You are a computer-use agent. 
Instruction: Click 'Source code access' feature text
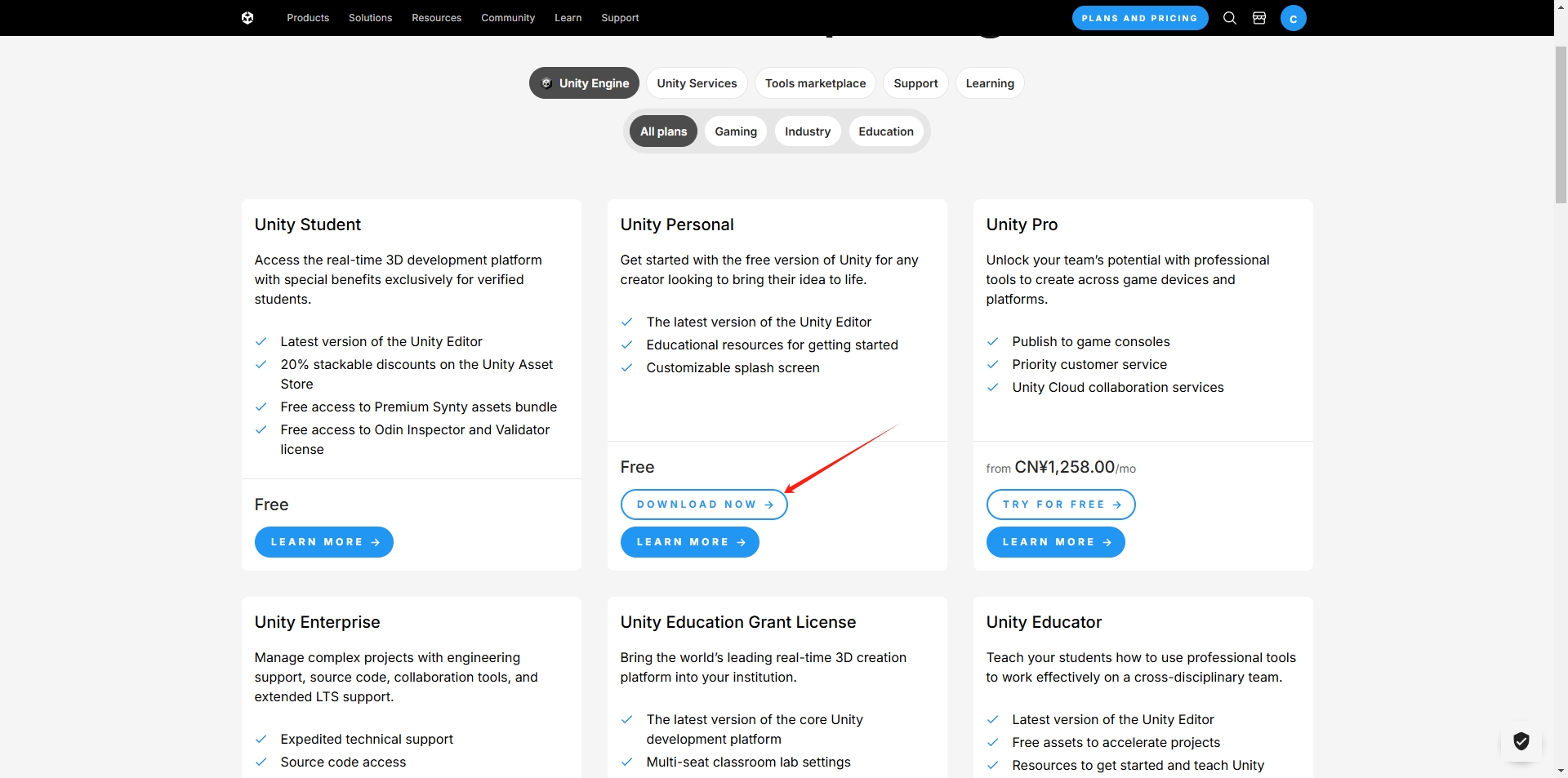343,762
